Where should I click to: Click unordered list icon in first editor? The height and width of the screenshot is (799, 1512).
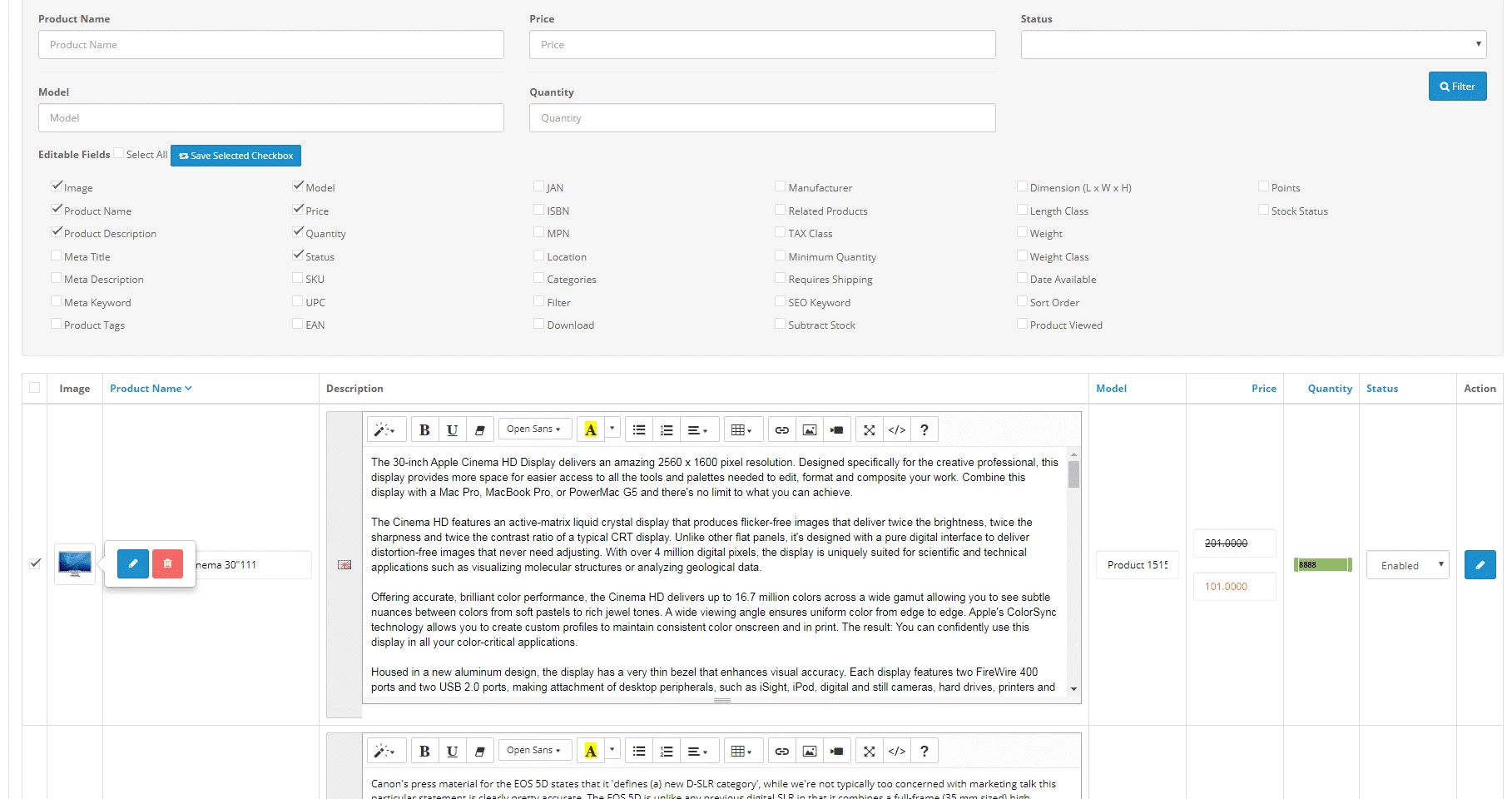[x=639, y=429]
